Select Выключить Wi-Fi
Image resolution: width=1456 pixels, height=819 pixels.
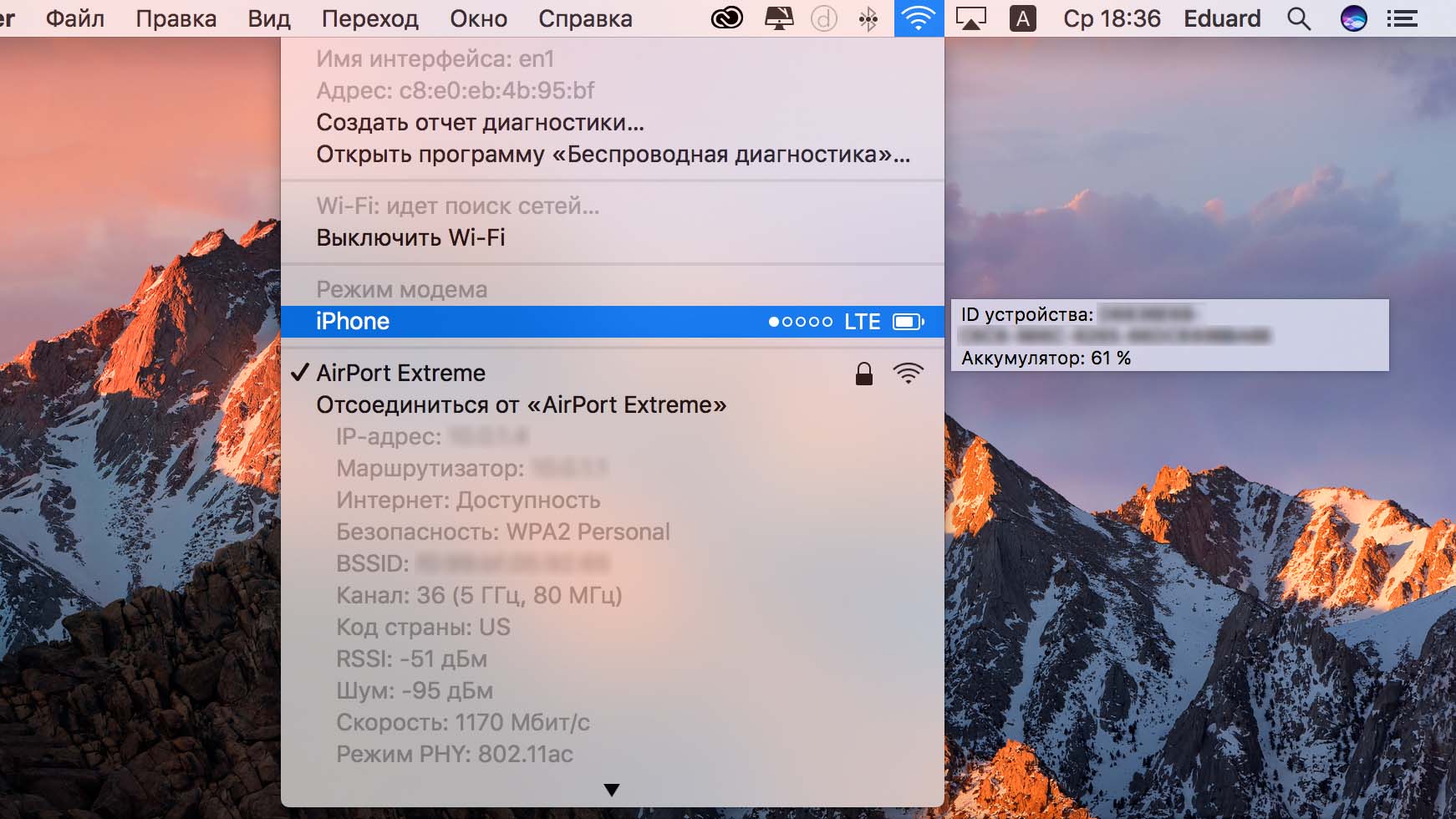613,238
